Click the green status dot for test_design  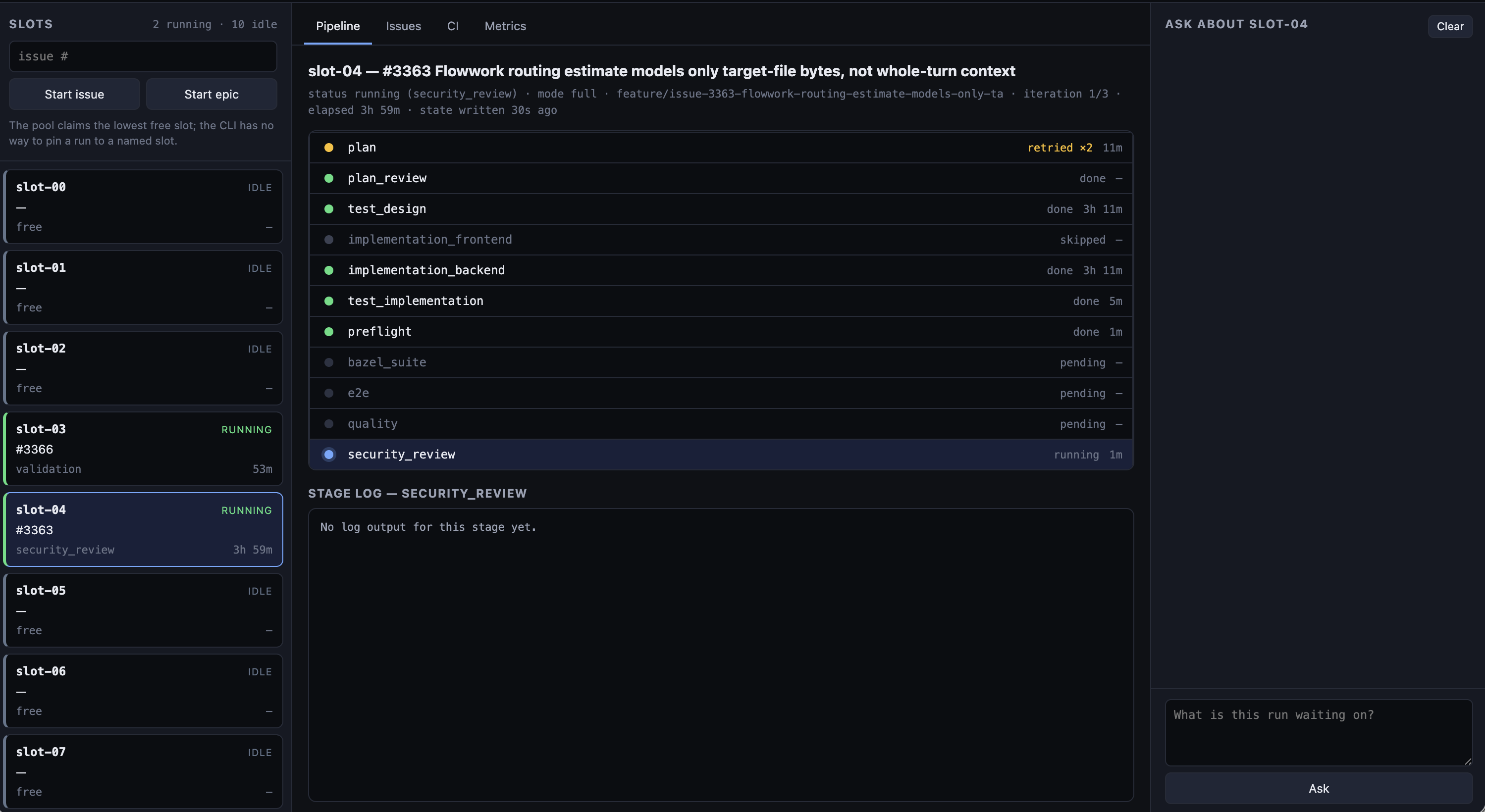(328, 208)
